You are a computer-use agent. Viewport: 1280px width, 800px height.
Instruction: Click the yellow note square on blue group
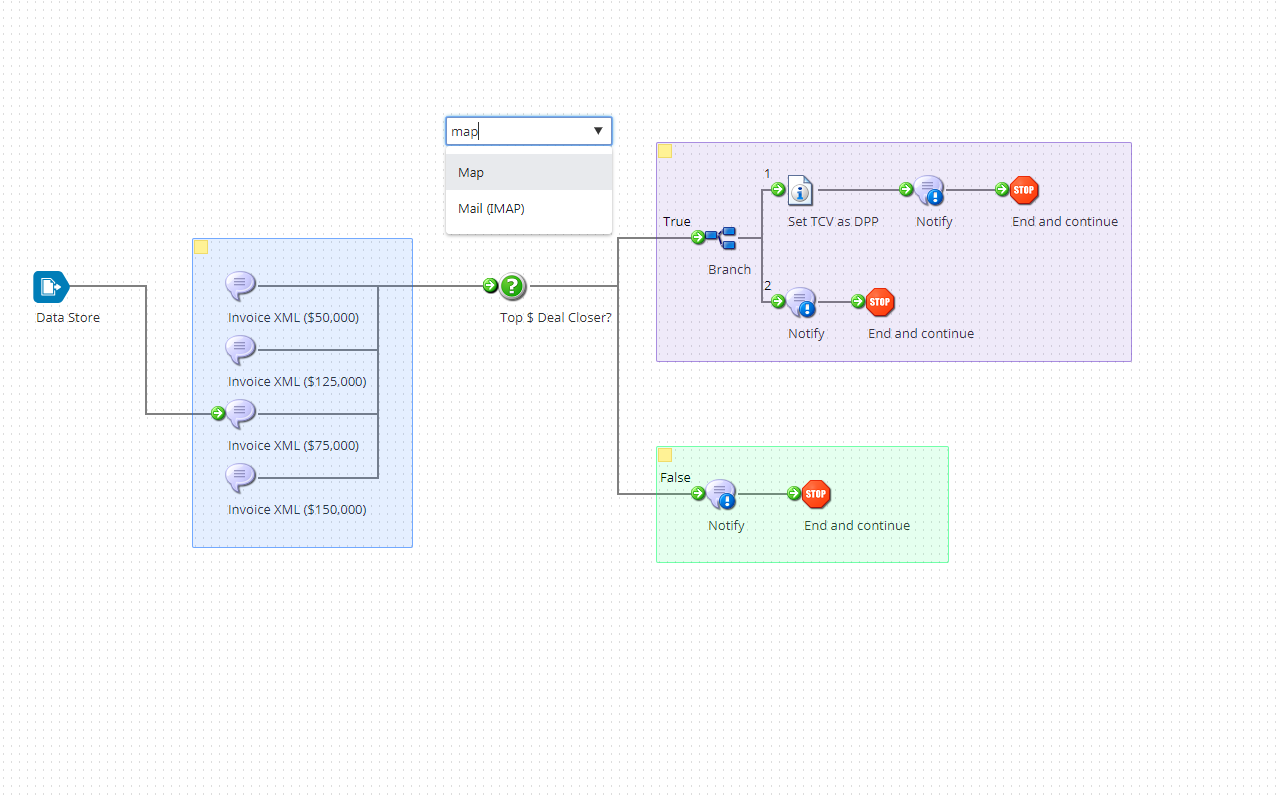(201, 247)
